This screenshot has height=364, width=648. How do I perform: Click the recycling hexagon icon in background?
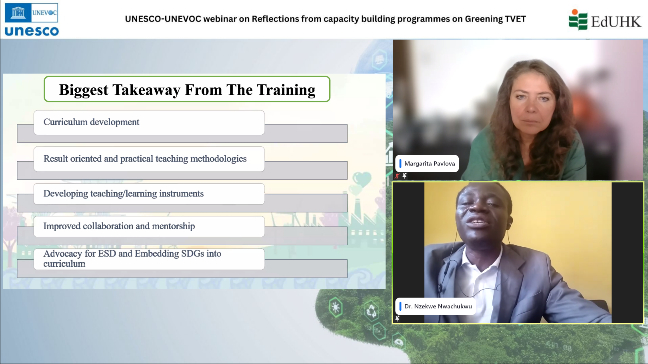tap(371, 311)
